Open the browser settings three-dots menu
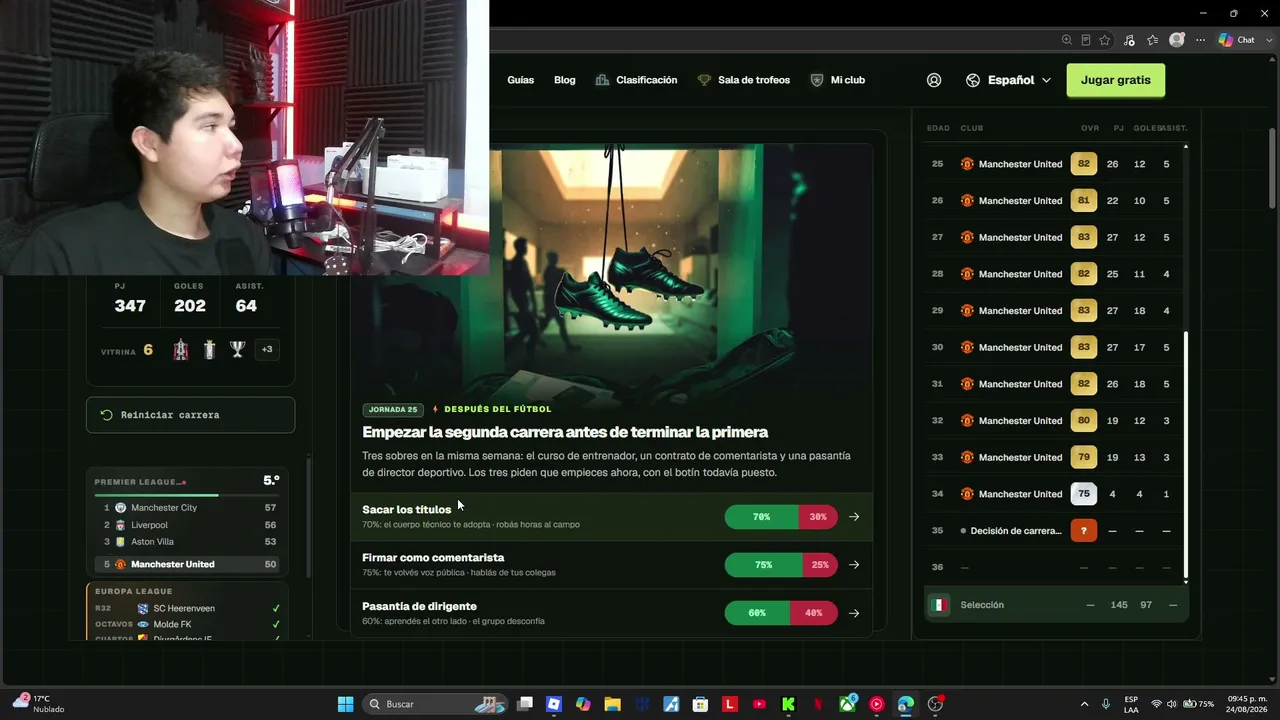 click(x=1201, y=40)
